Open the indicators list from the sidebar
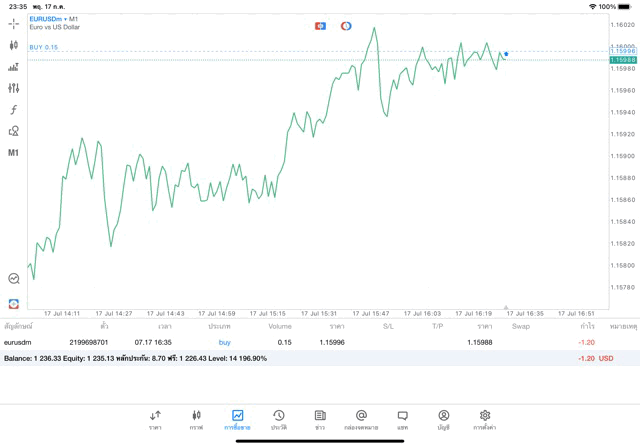Screen dimensions: 640x447 pos(13,67)
